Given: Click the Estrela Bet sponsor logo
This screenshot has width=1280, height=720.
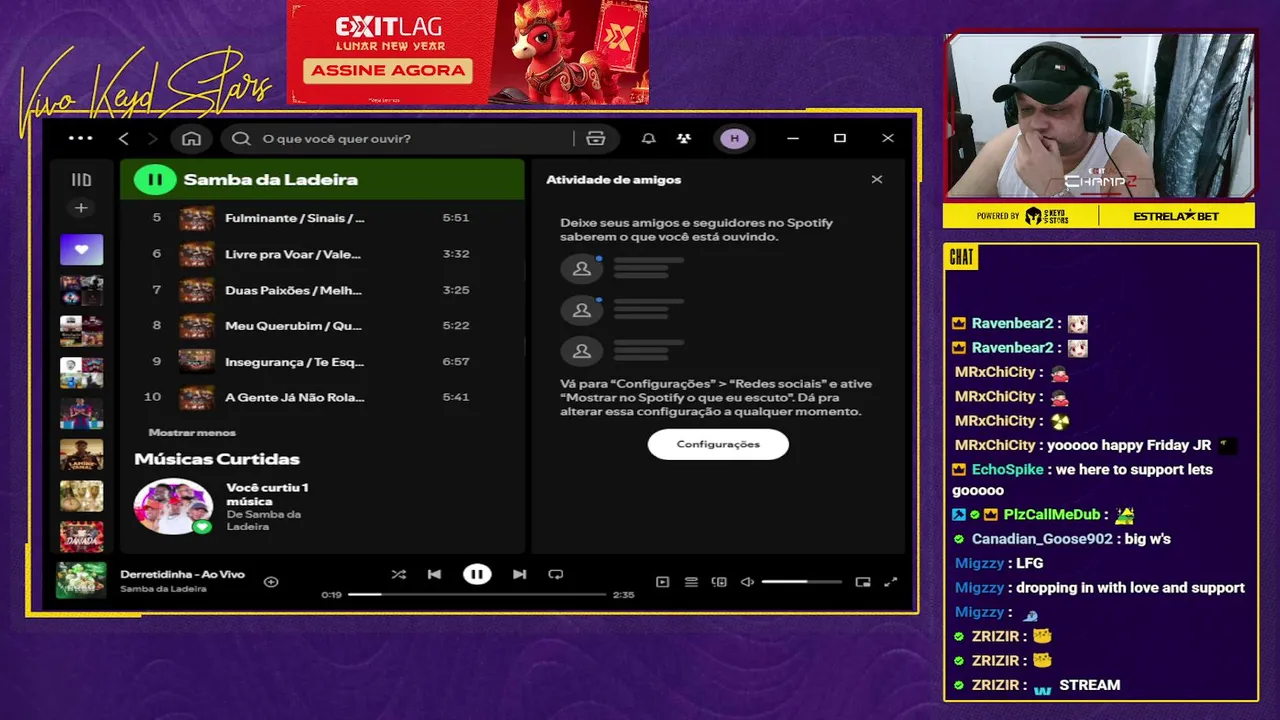Looking at the screenshot, I should [1176, 216].
